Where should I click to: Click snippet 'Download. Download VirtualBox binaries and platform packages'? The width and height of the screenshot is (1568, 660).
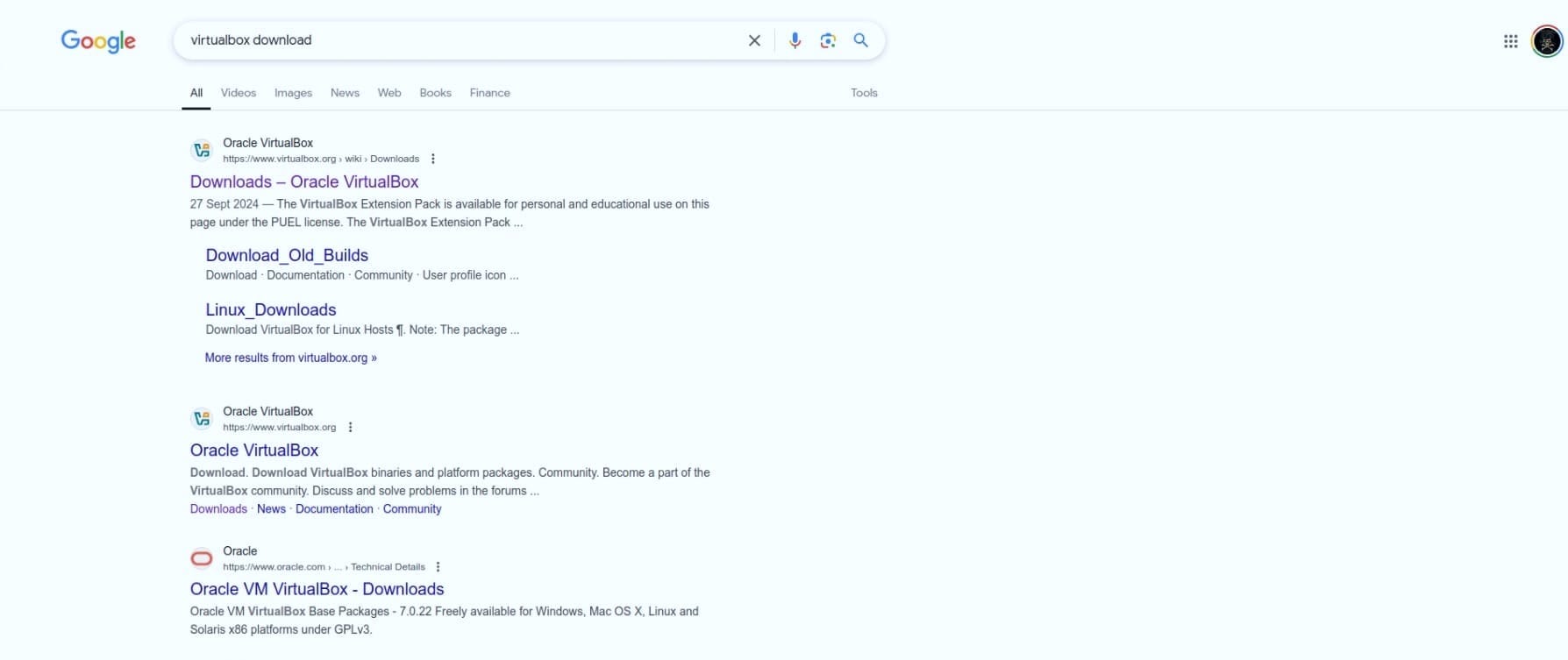(450, 481)
